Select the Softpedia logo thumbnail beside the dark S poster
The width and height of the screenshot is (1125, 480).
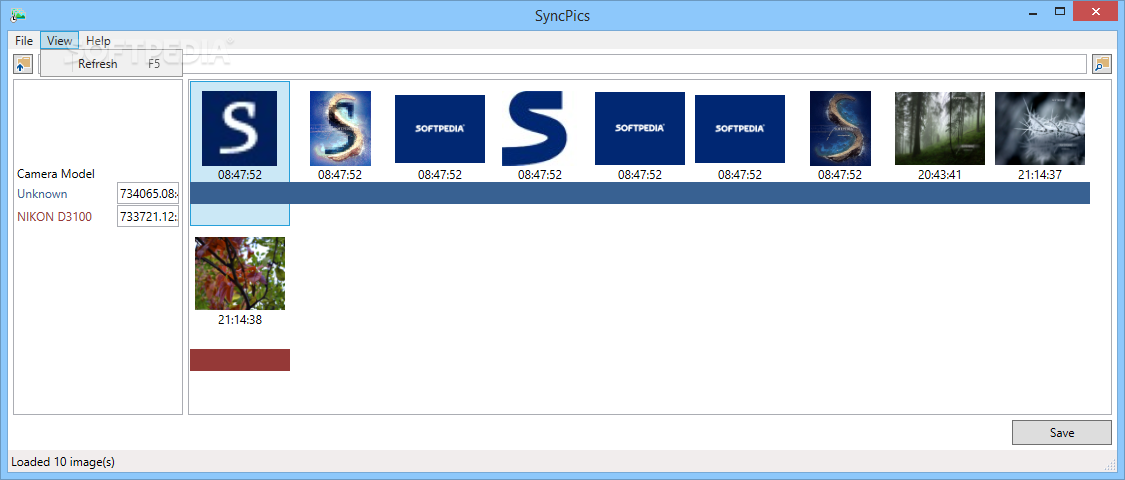[740, 128]
